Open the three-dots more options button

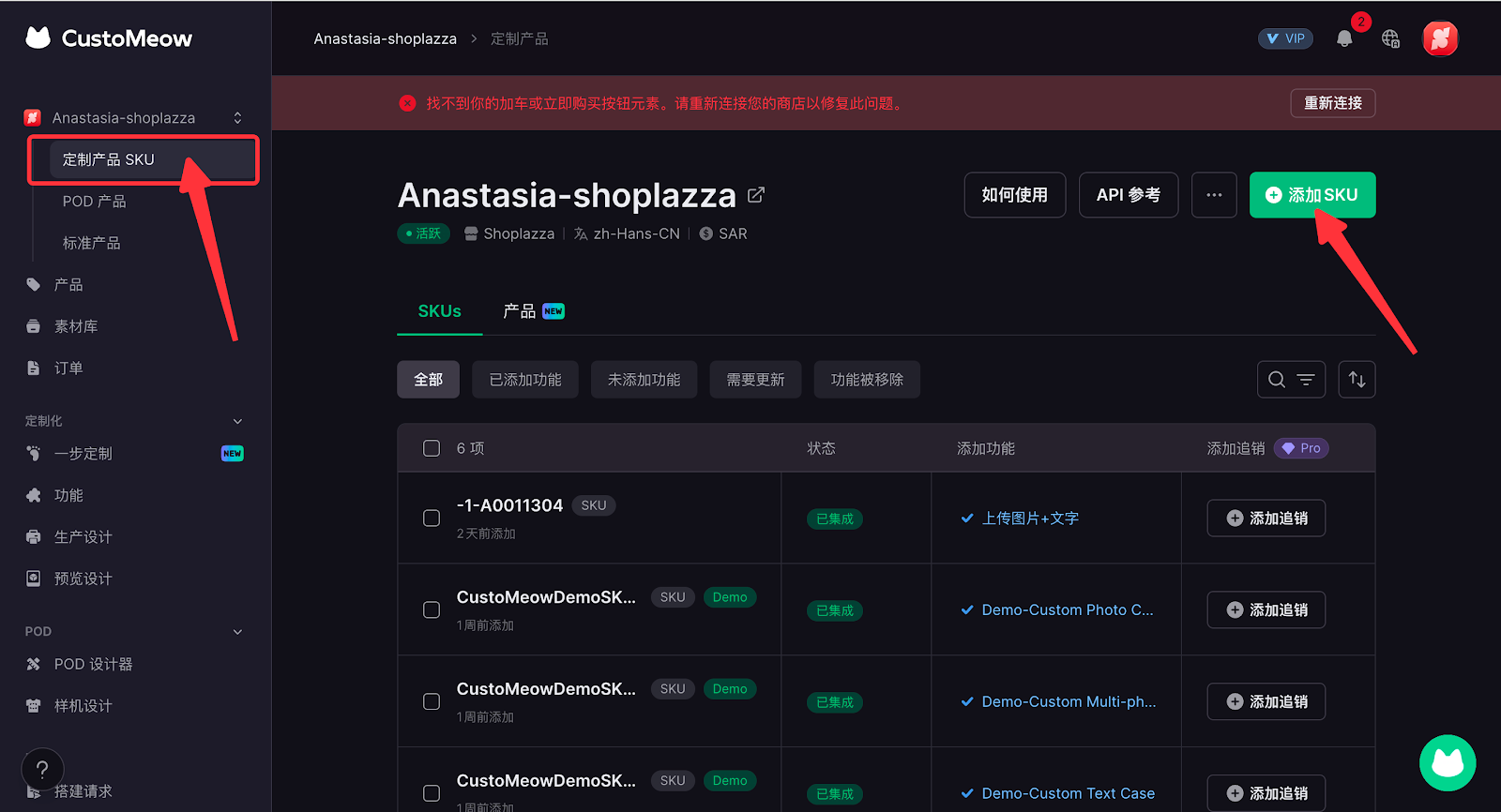(x=1214, y=195)
